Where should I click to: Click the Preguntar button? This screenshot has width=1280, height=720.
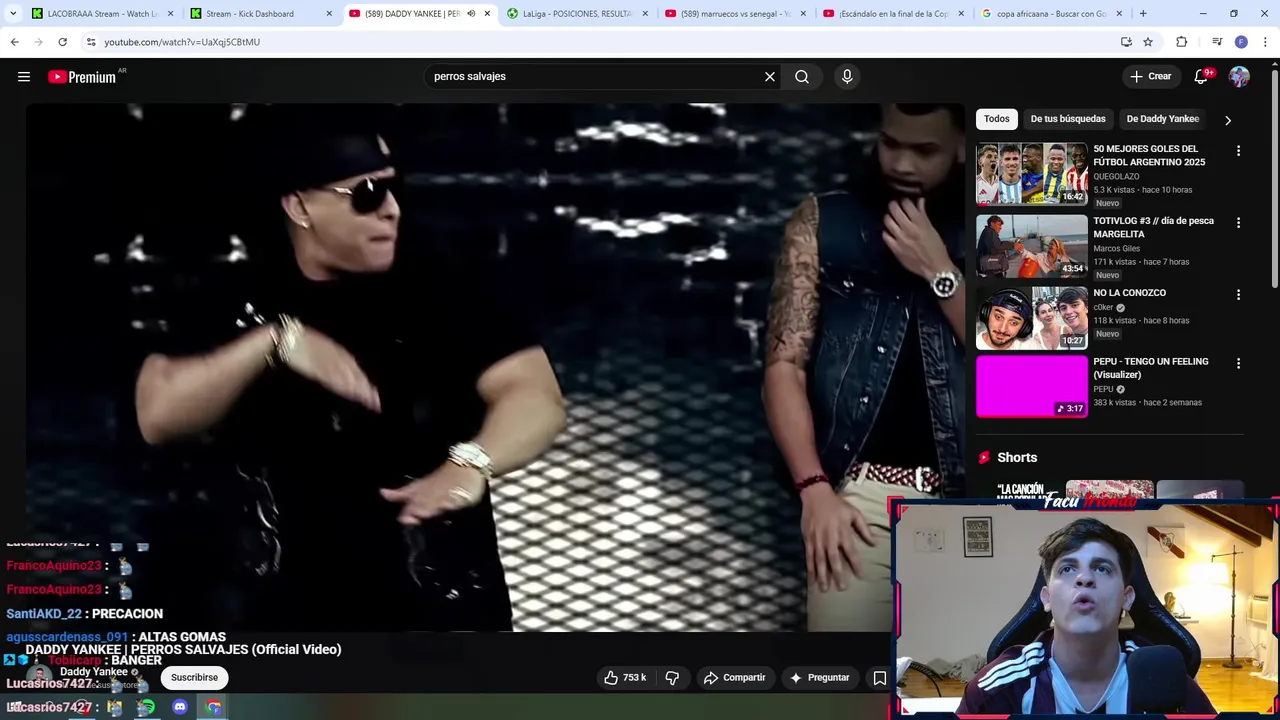[819, 678]
